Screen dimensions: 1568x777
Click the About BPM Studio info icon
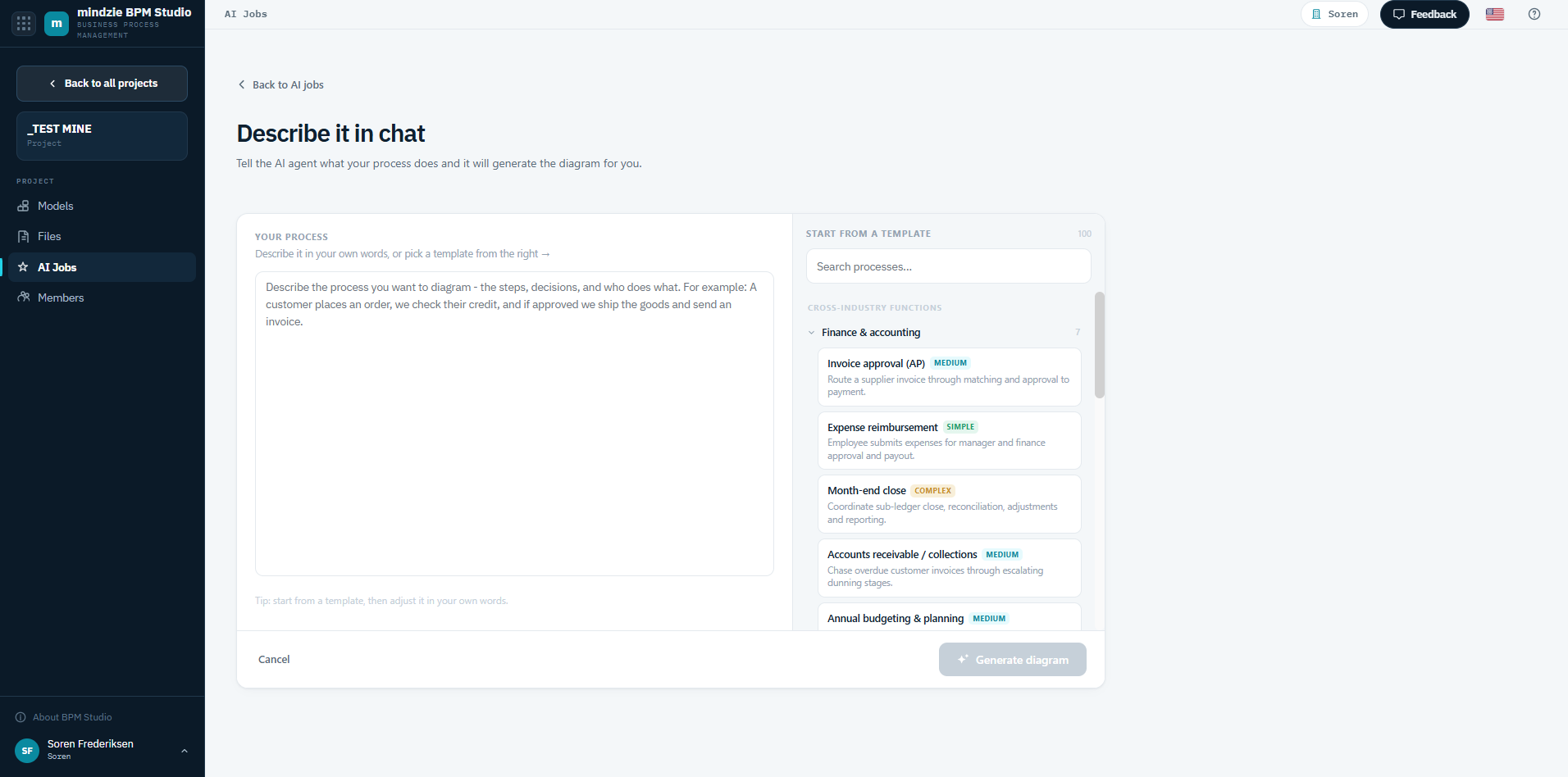(x=21, y=717)
